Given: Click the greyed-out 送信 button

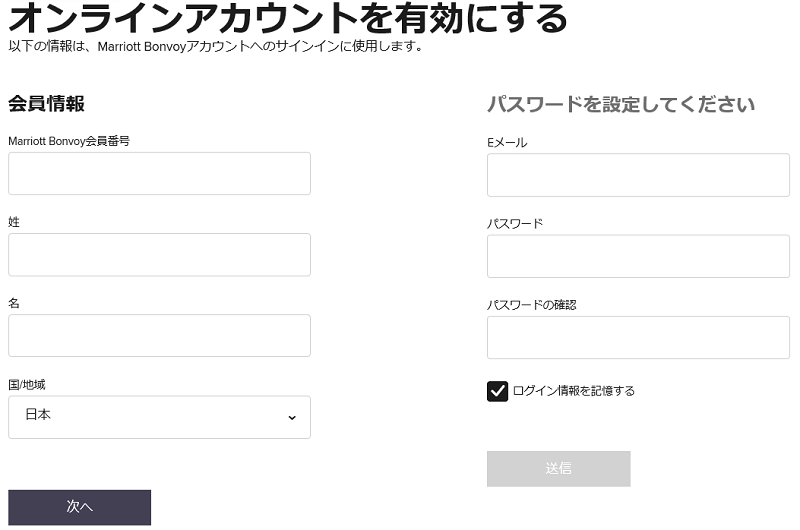Looking at the screenshot, I should click(559, 469).
